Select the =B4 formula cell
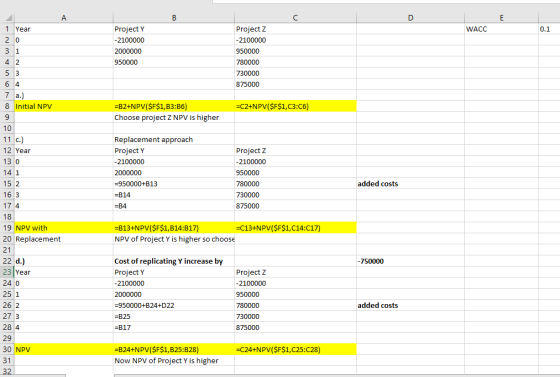 [x=174, y=206]
